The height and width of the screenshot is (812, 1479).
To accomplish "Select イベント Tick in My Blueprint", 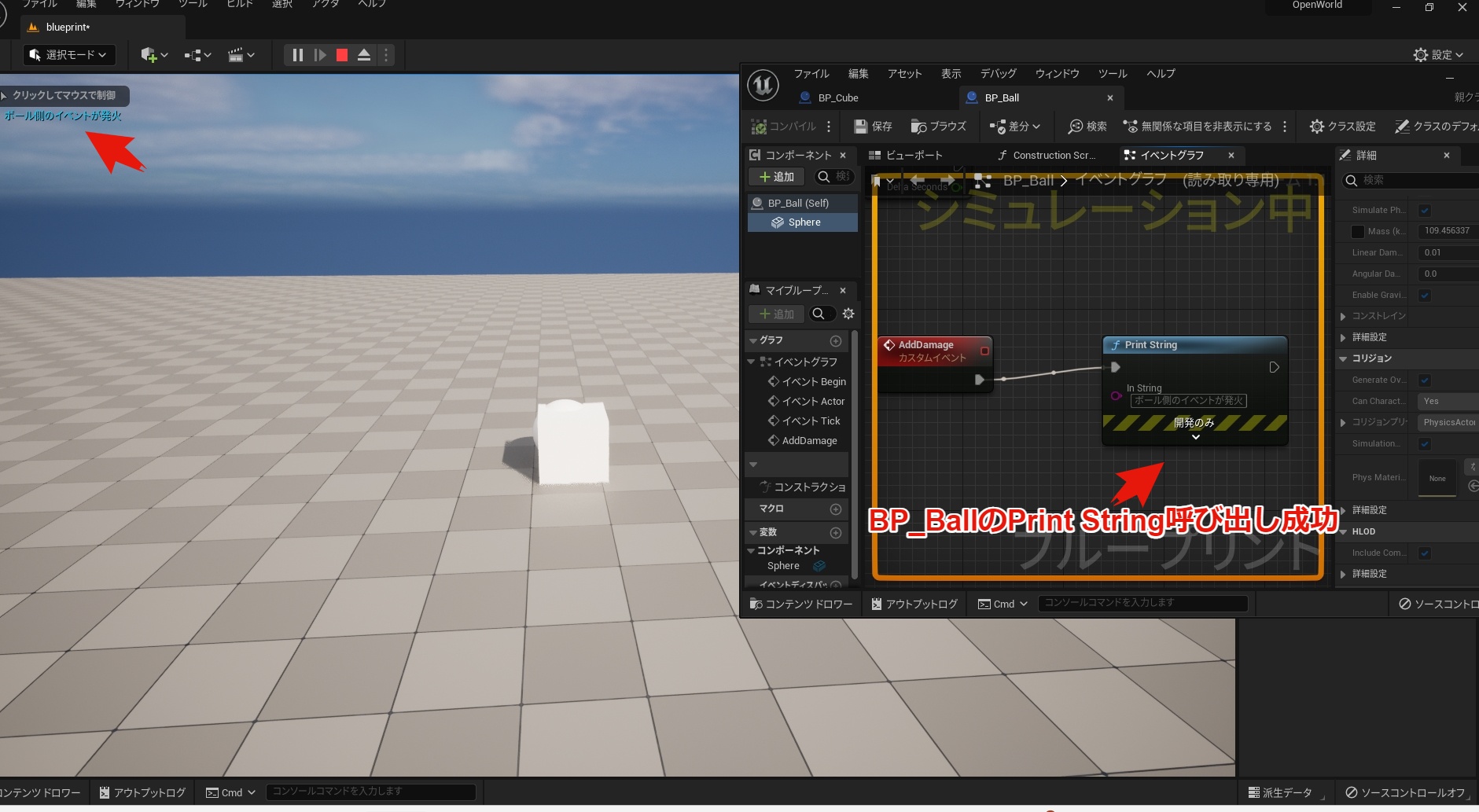I will pyautogui.click(x=804, y=421).
